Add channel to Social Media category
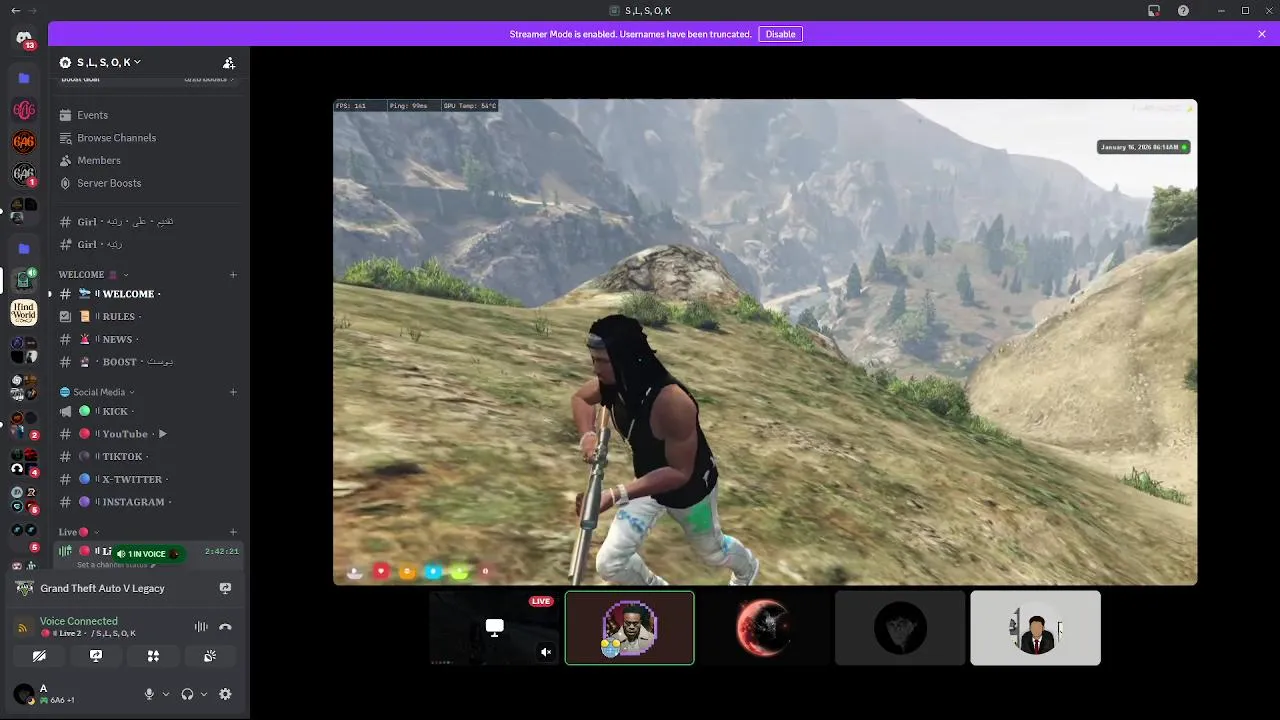The width and height of the screenshot is (1280, 720). coord(233,392)
